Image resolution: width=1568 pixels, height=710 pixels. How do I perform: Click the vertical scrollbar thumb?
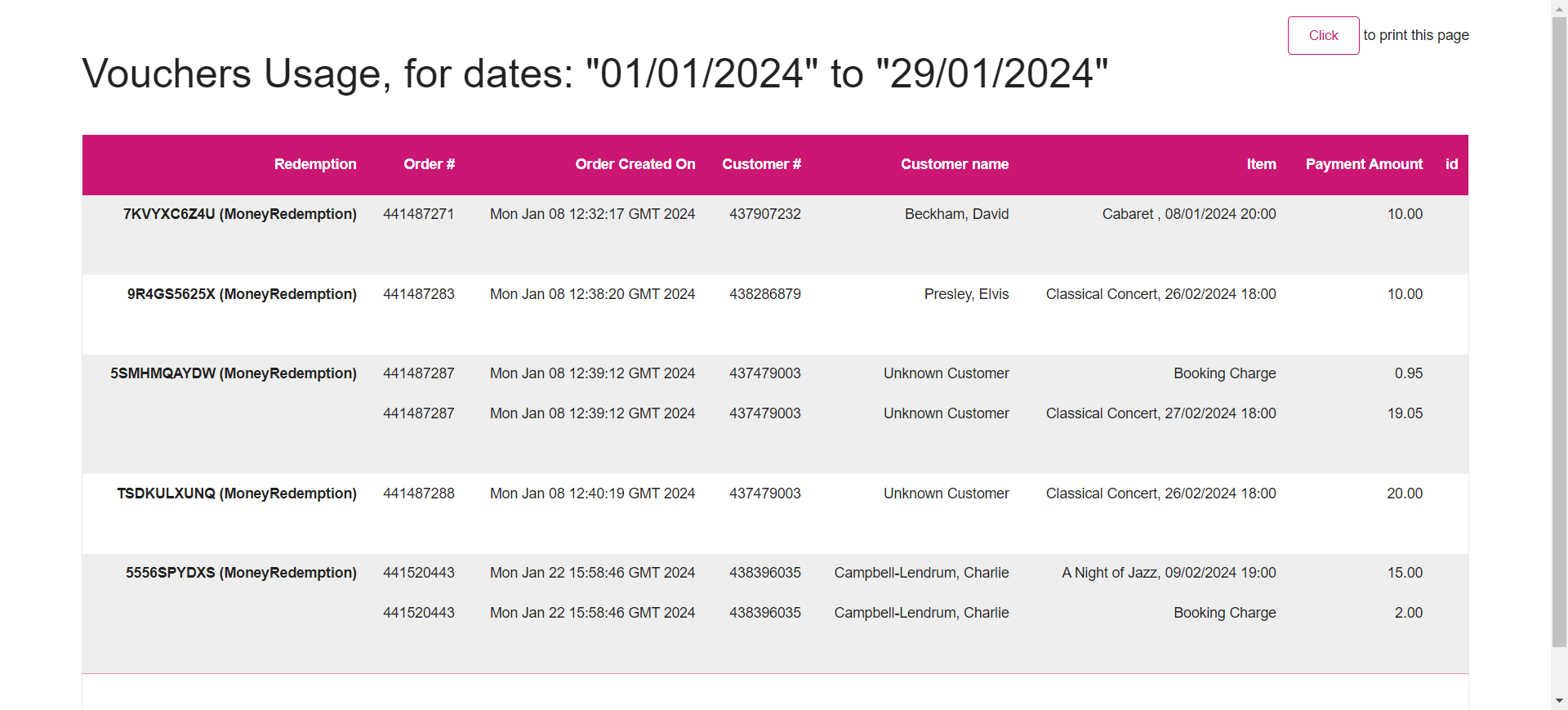click(1559, 332)
